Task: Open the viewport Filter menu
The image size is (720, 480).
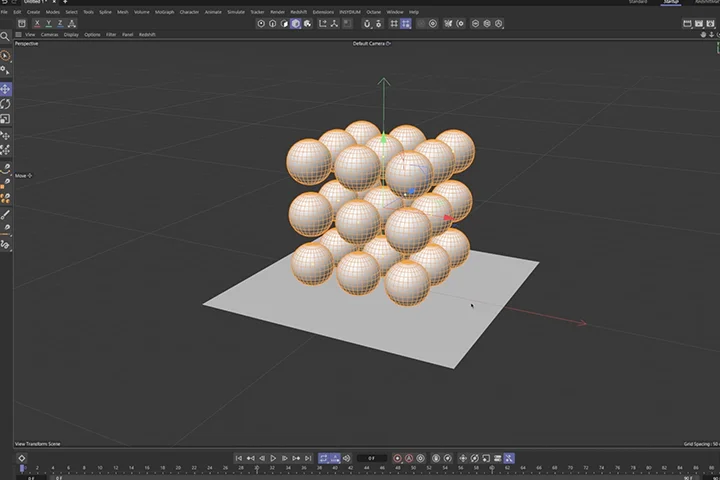Action: (x=111, y=34)
